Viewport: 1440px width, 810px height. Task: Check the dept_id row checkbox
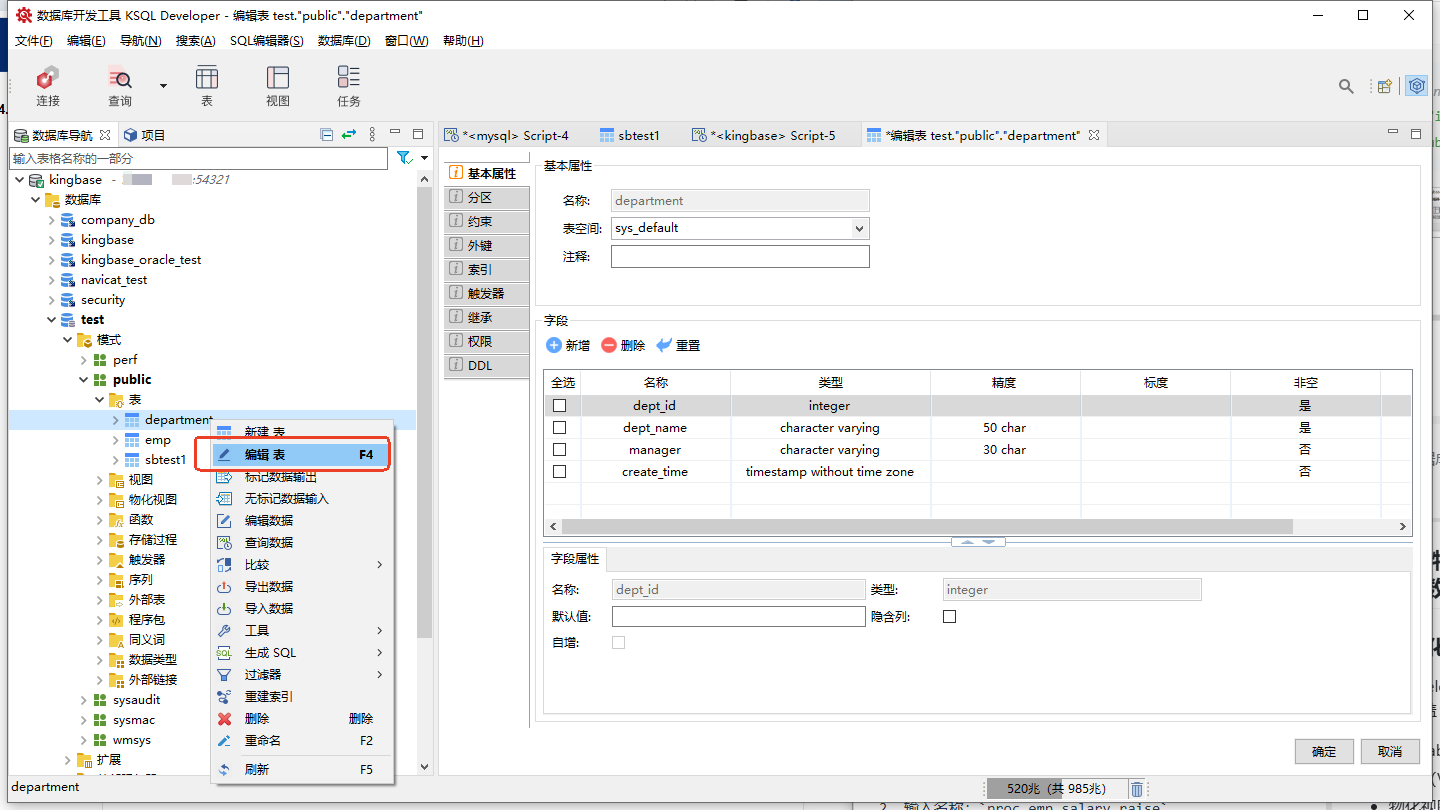[560, 406]
